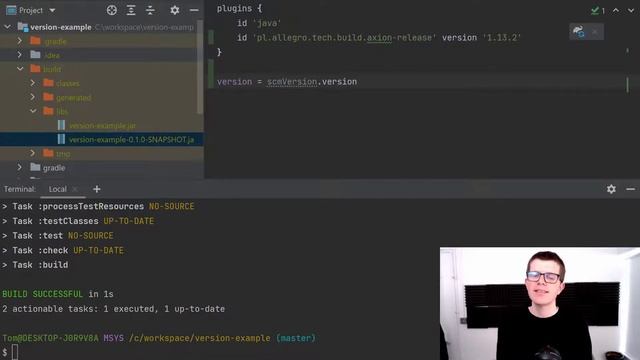This screenshot has height=360, width=640.
Task: Click Collapse All in Project toolbar
Action: pos(150,10)
